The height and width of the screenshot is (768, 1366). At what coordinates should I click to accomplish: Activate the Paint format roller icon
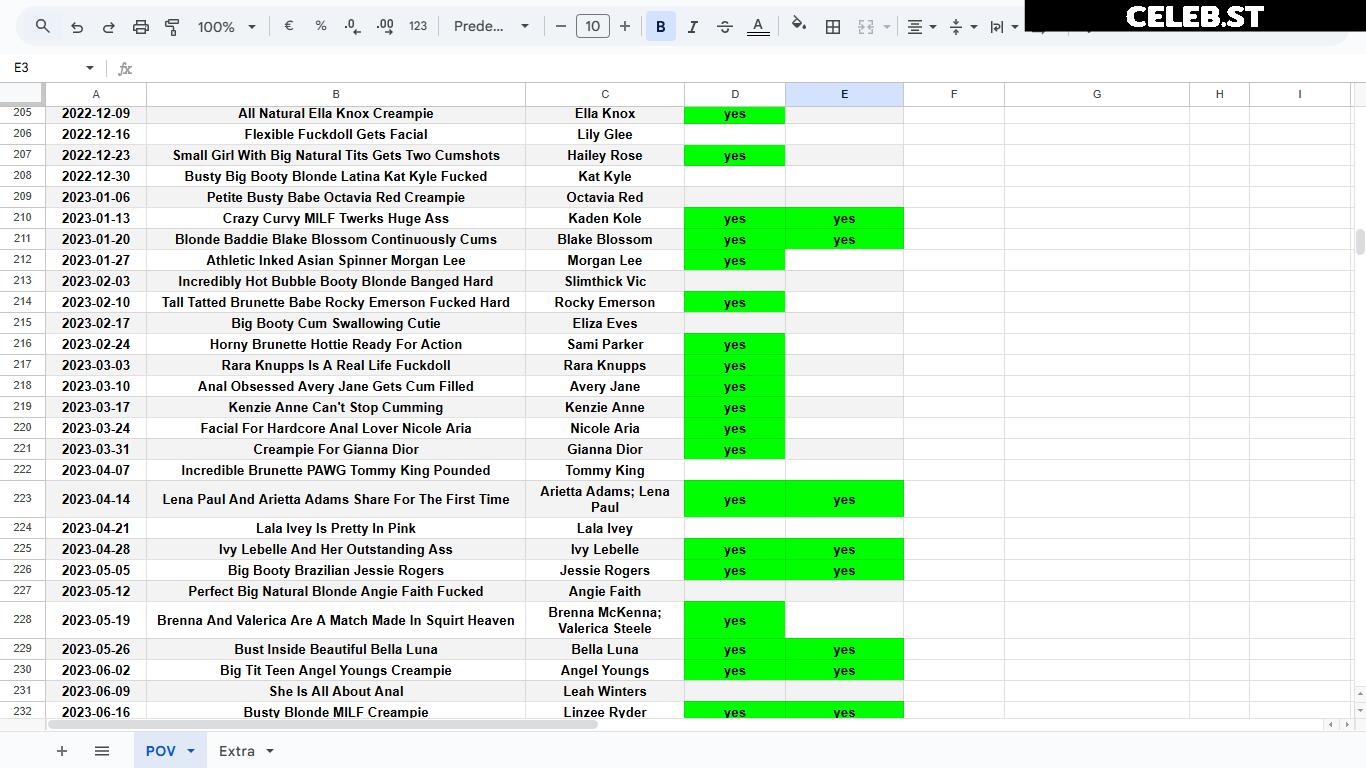coord(172,27)
